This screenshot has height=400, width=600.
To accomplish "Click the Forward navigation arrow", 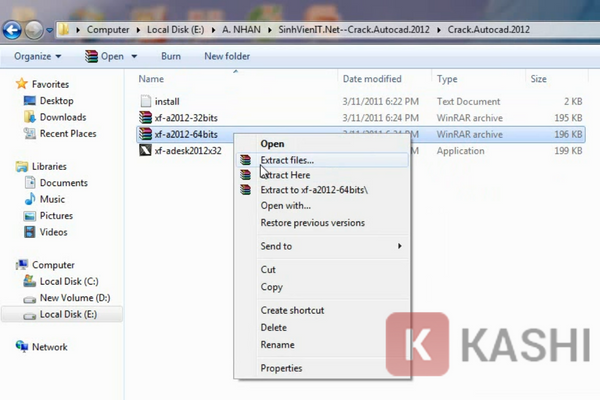I will pyautogui.click(x=34, y=30).
